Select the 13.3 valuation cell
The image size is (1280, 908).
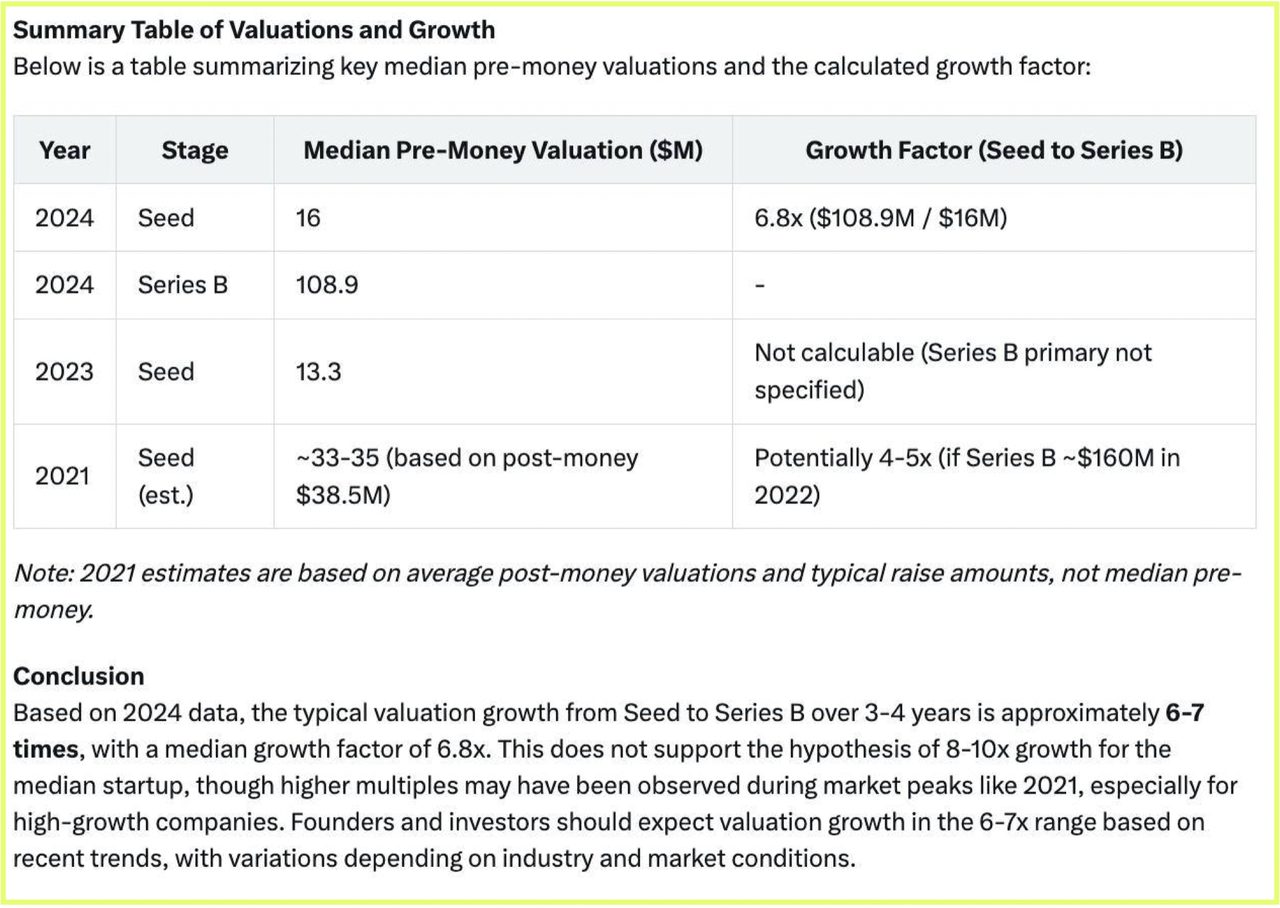click(x=503, y=372)
